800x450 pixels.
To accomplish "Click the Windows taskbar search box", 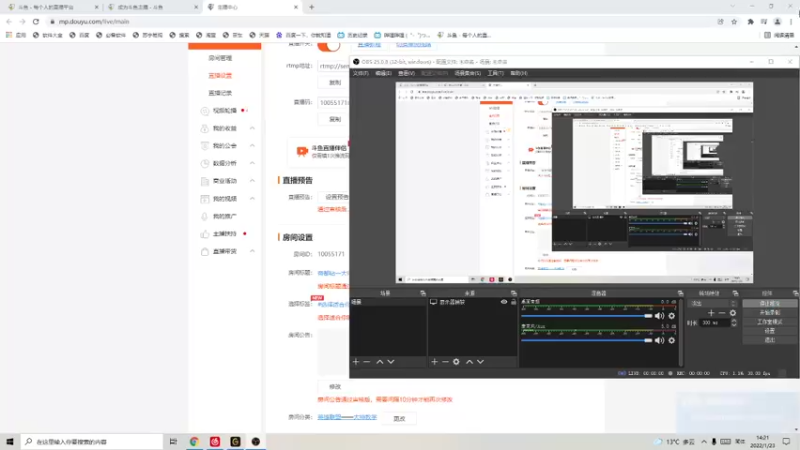I will point(92,441).
